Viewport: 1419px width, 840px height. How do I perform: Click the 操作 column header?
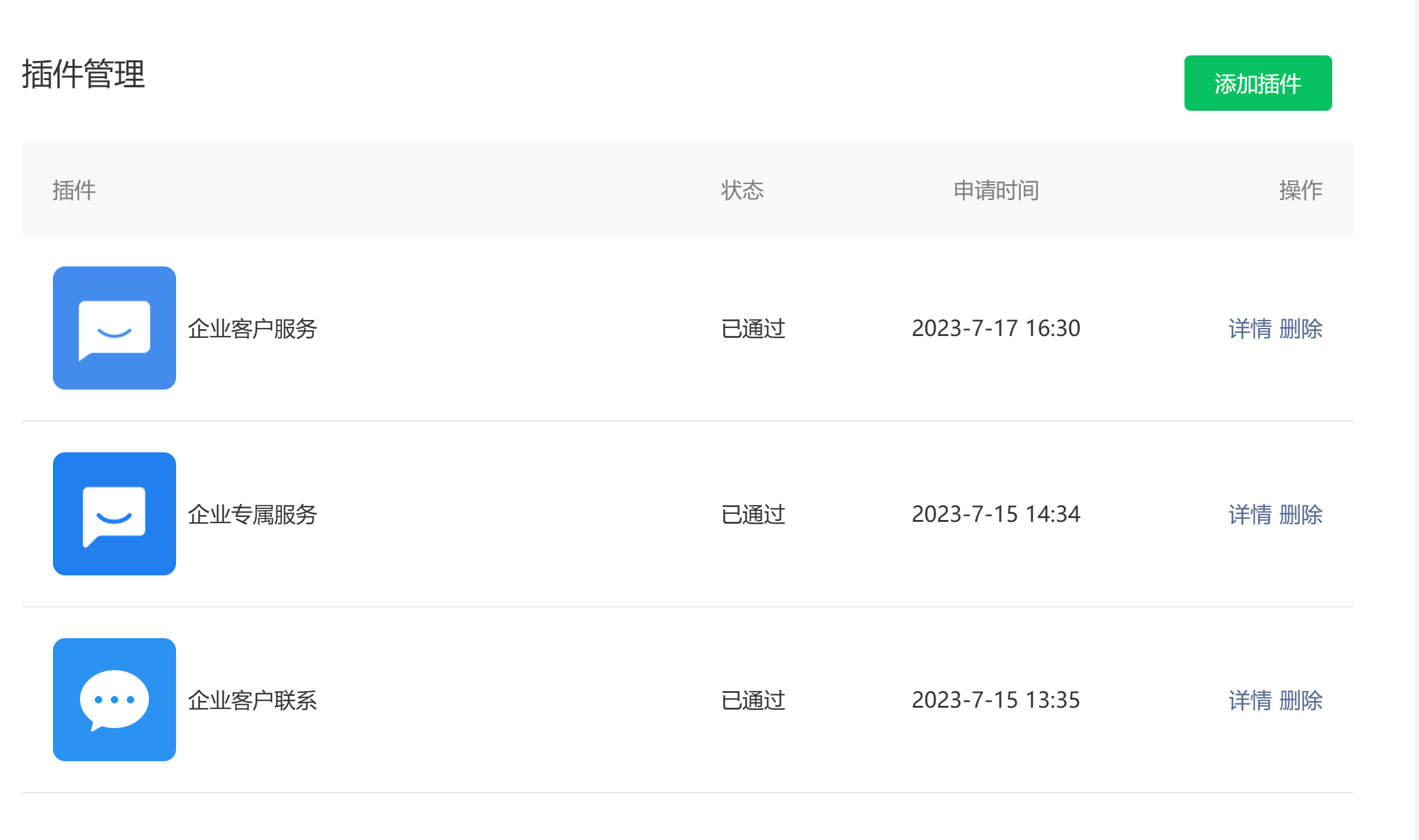click(1301, 190)
